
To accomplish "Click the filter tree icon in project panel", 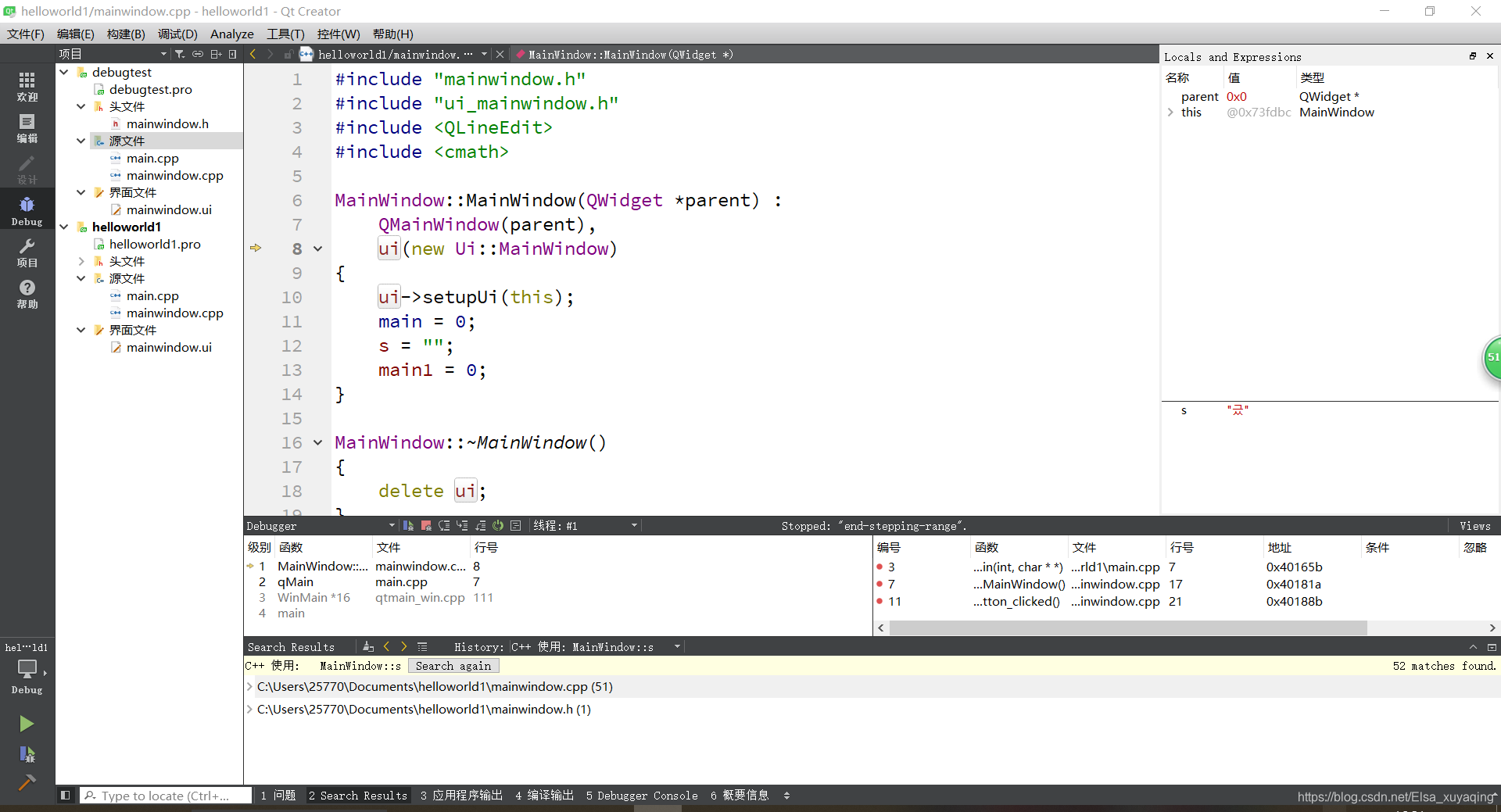I will (x=180, y=54).
